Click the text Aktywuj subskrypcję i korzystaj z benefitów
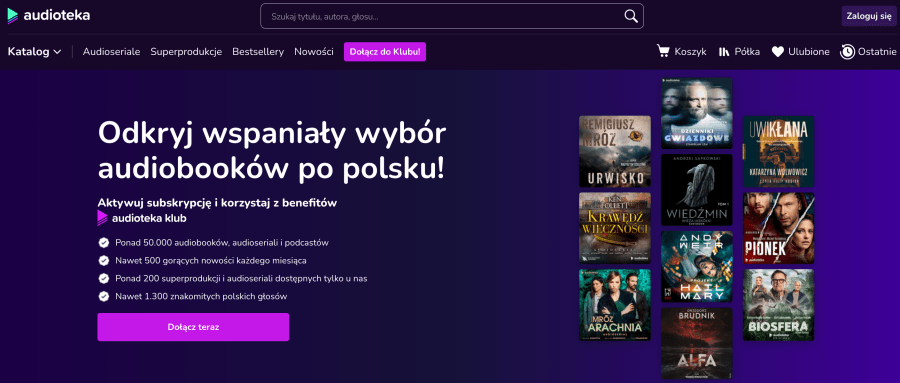900x383 pixels. click(217, 203)
